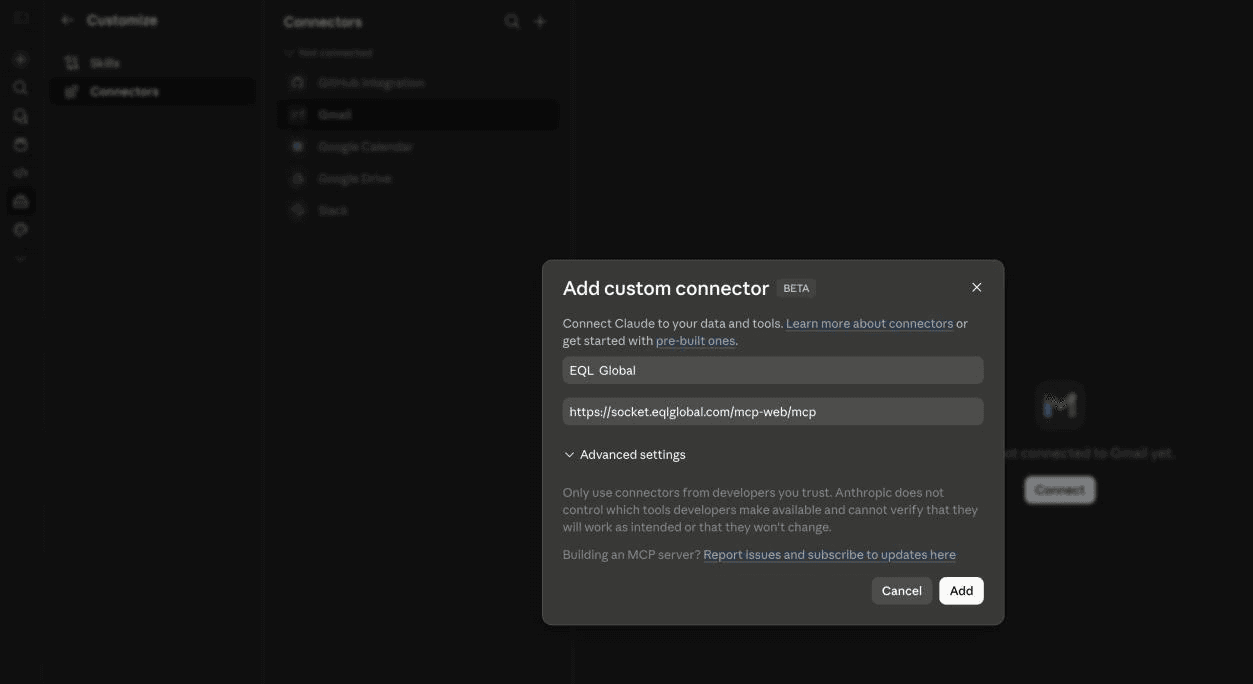This screenshot has height=684, width=1253.
Task: Click the Google Calendar icon in connector list
Action: click(297, 147)
